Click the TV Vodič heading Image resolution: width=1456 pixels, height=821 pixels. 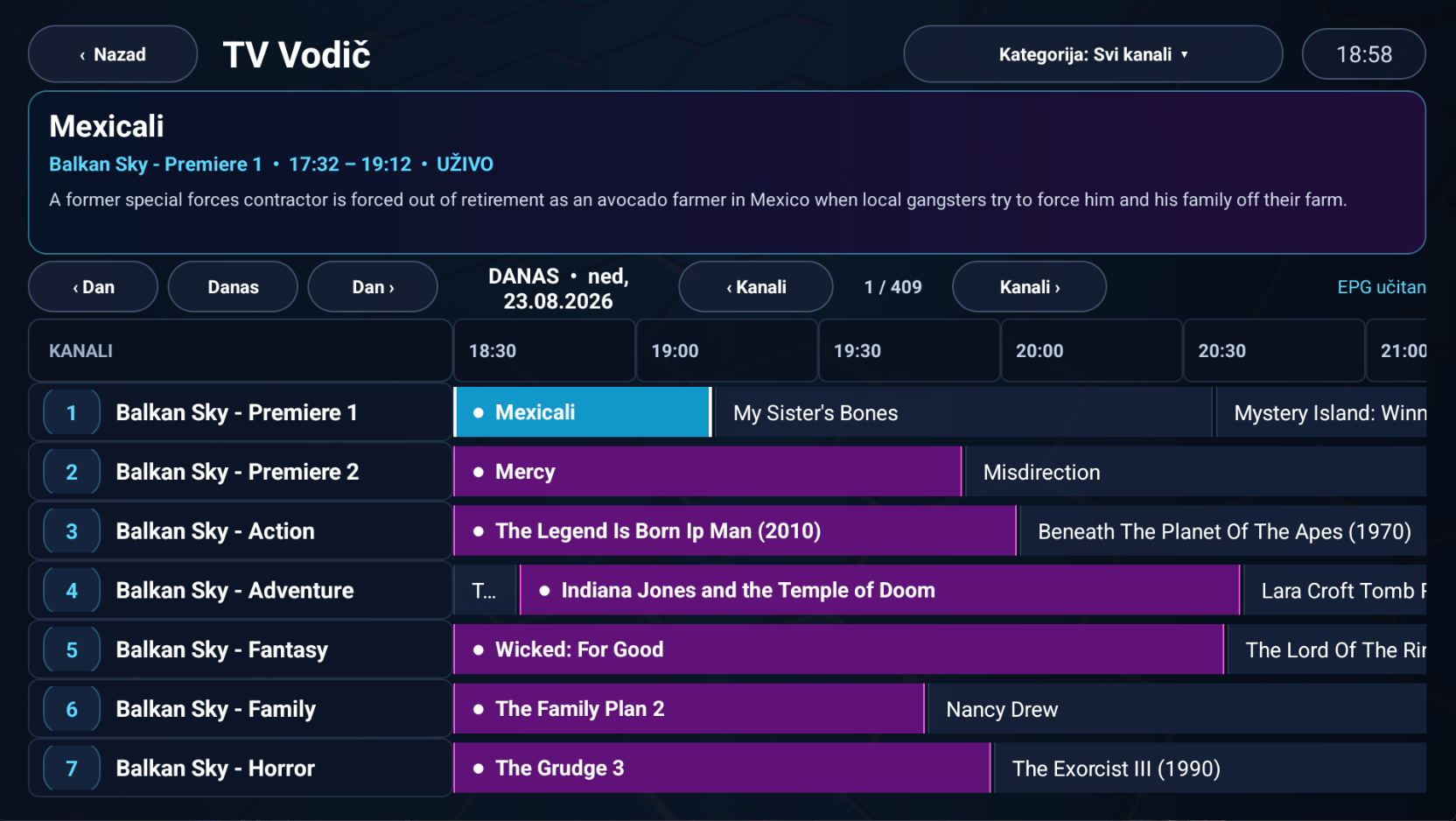tap(297, 55)
